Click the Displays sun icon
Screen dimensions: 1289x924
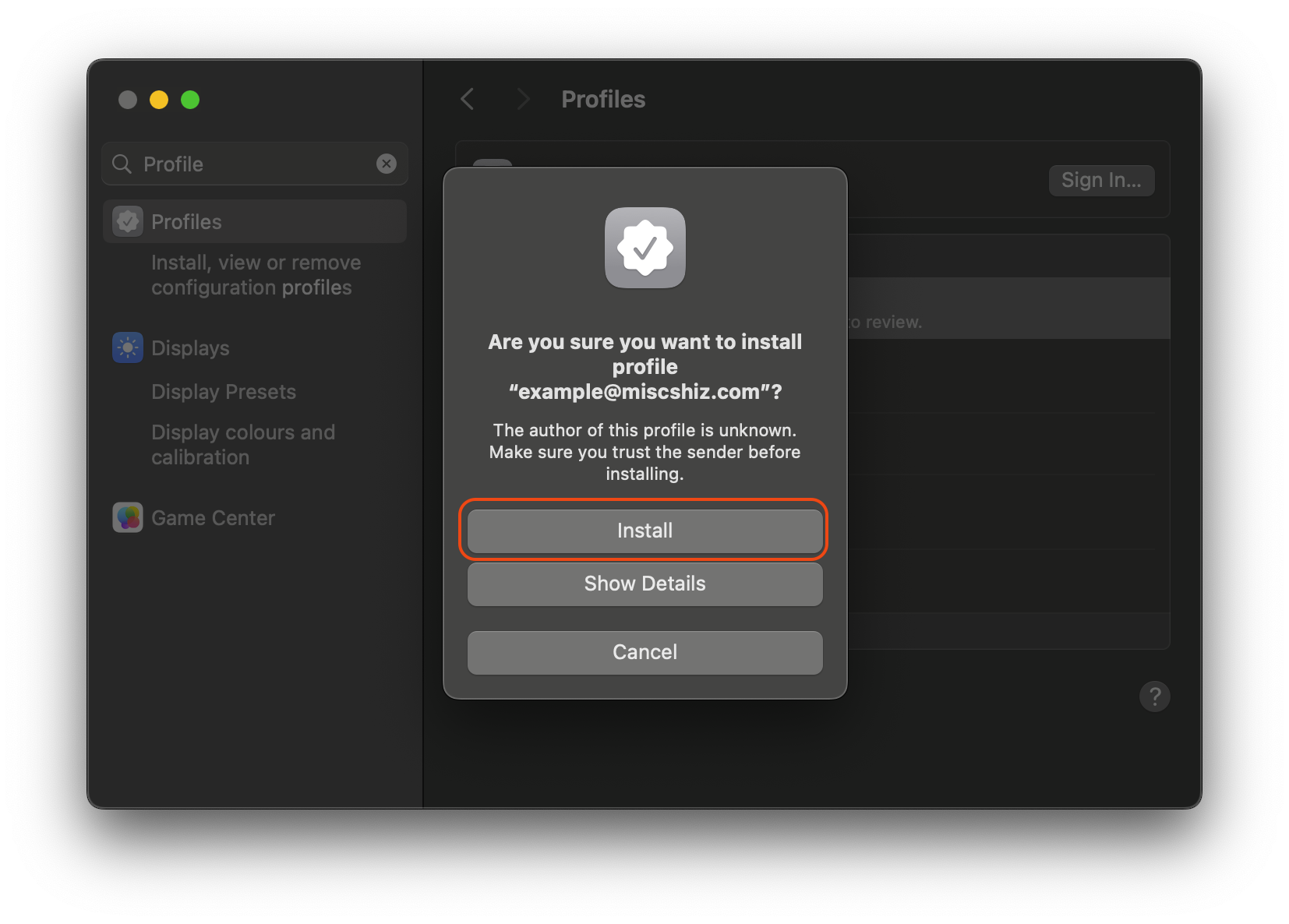tap(128, 347)
